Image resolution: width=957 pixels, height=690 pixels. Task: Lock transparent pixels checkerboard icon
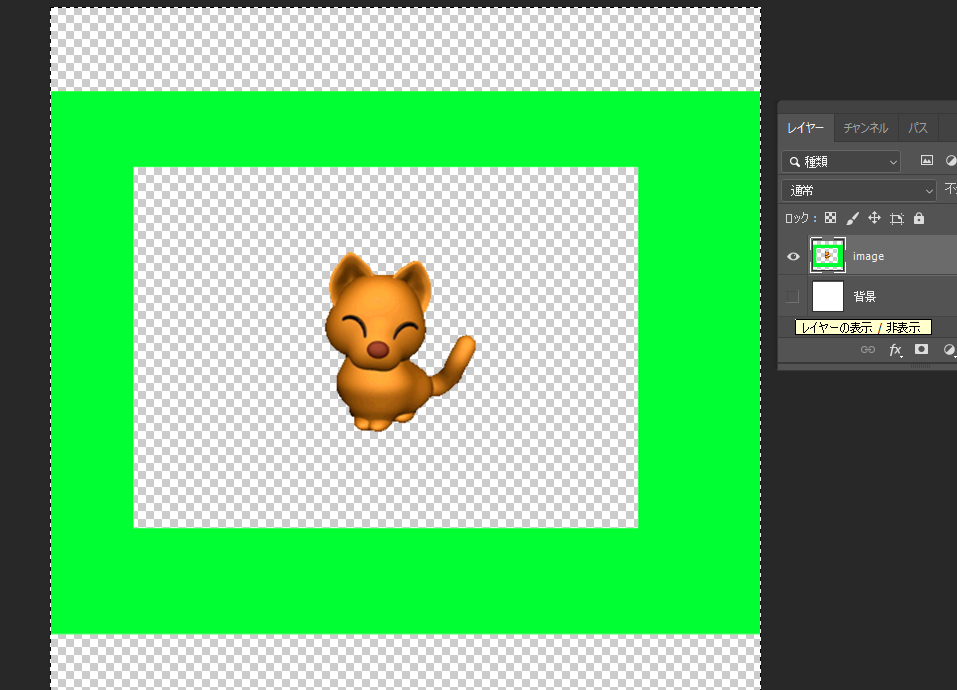(x=830, y=218)
